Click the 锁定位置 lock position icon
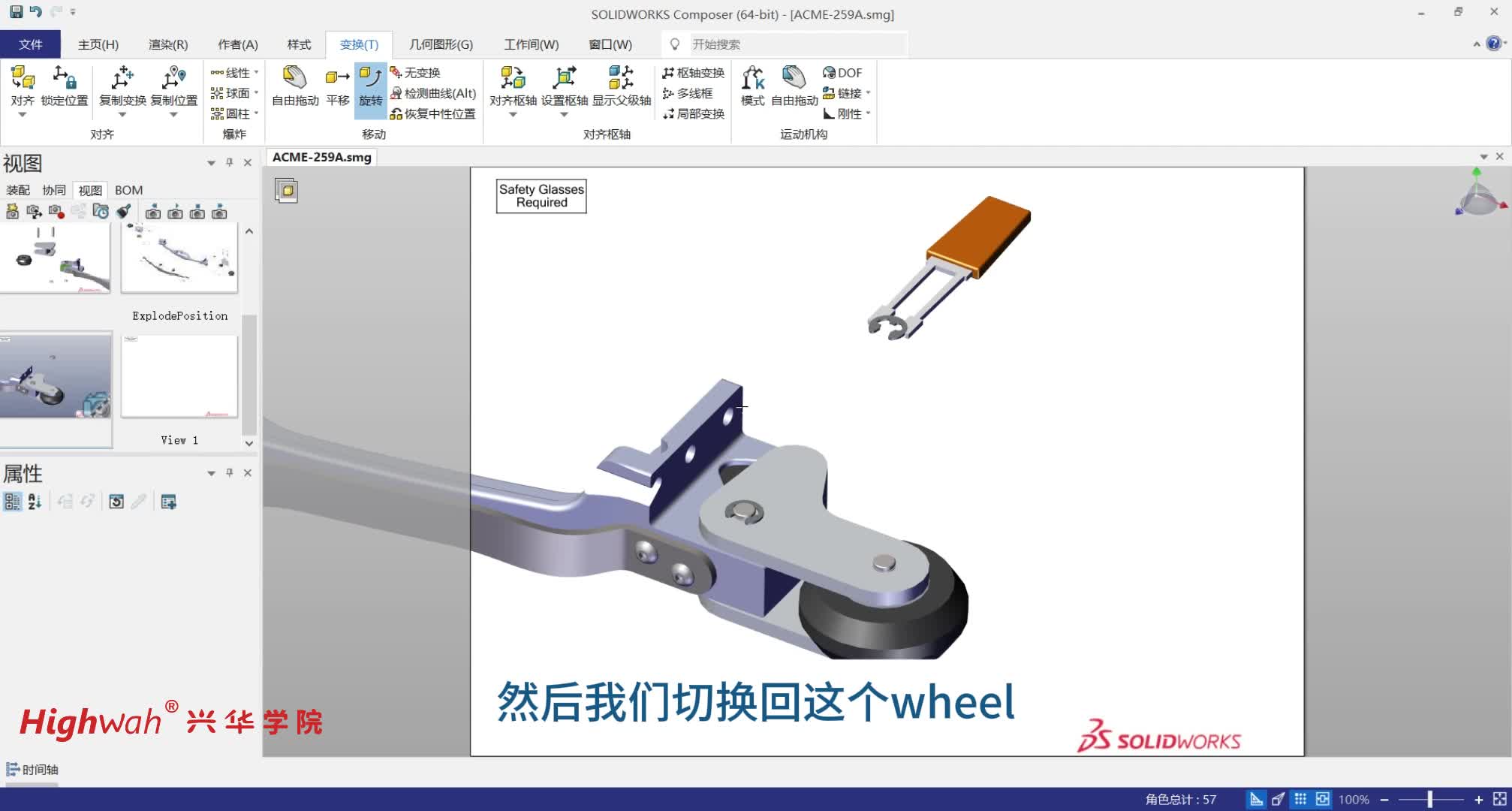Viewport: 1512px width, 811px height. [65, 77]
